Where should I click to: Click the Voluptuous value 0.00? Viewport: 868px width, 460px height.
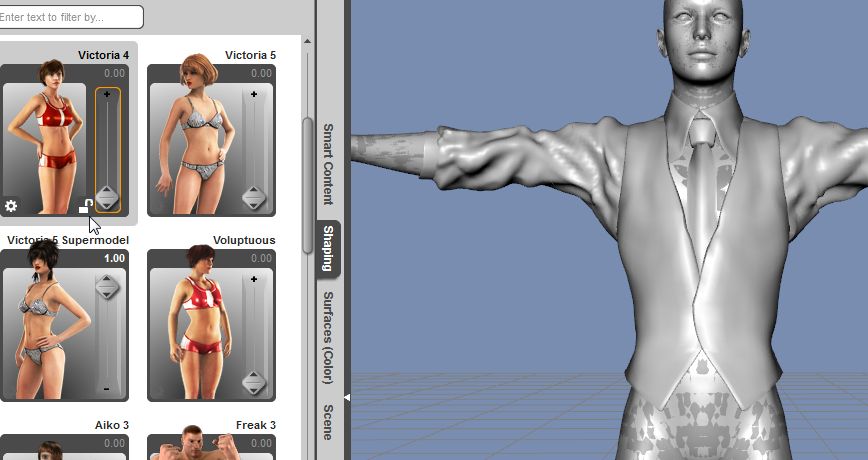[x=261, y=258]
